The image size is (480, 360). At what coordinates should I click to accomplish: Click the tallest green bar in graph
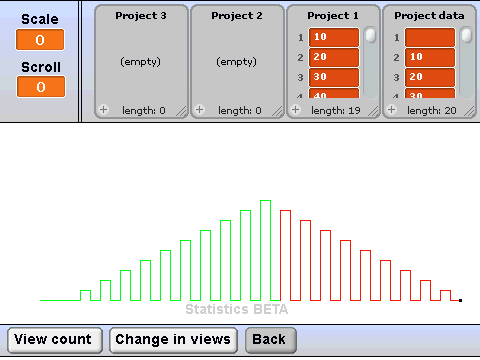click(265, 250)
